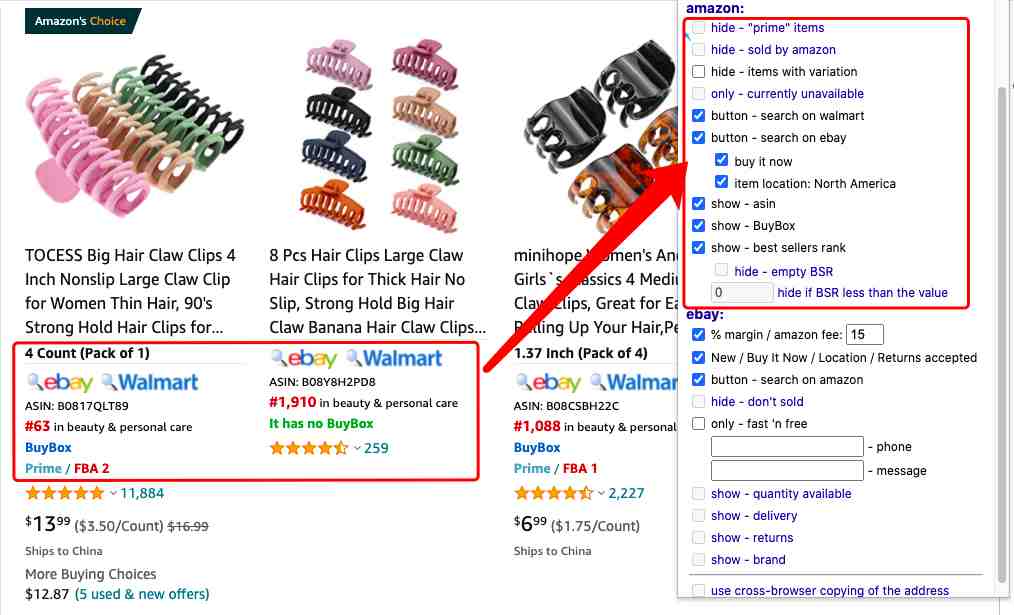The width and height of the screenshot is (1014, 615).
Task: Click the star rating beside 2,227 reviews
Action: click(554, 493)
